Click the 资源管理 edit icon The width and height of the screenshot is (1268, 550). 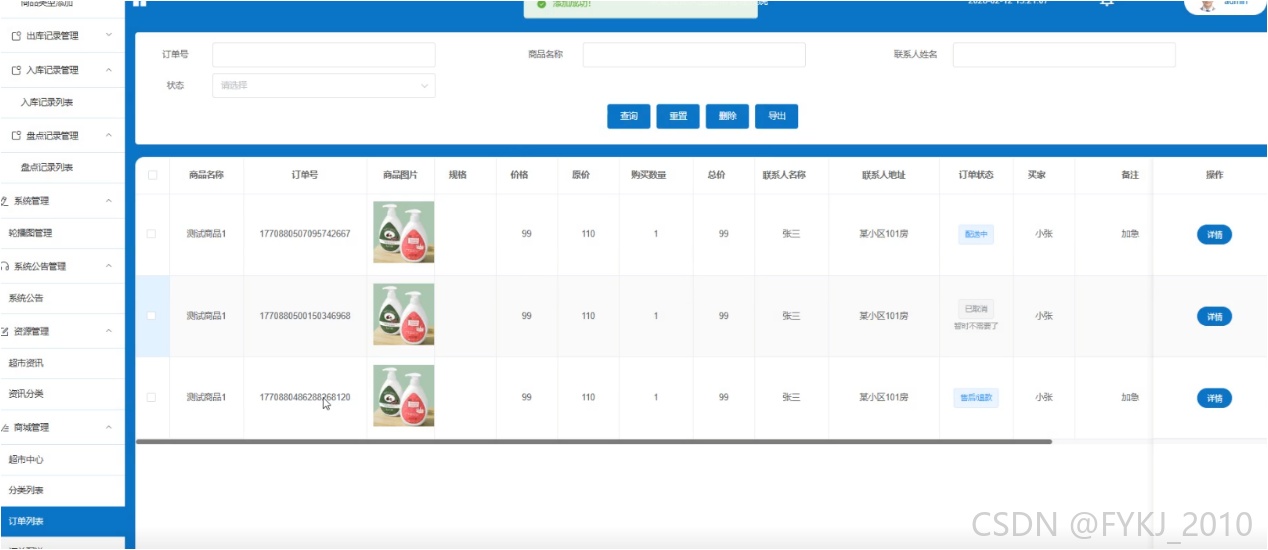tap(5, 331)
